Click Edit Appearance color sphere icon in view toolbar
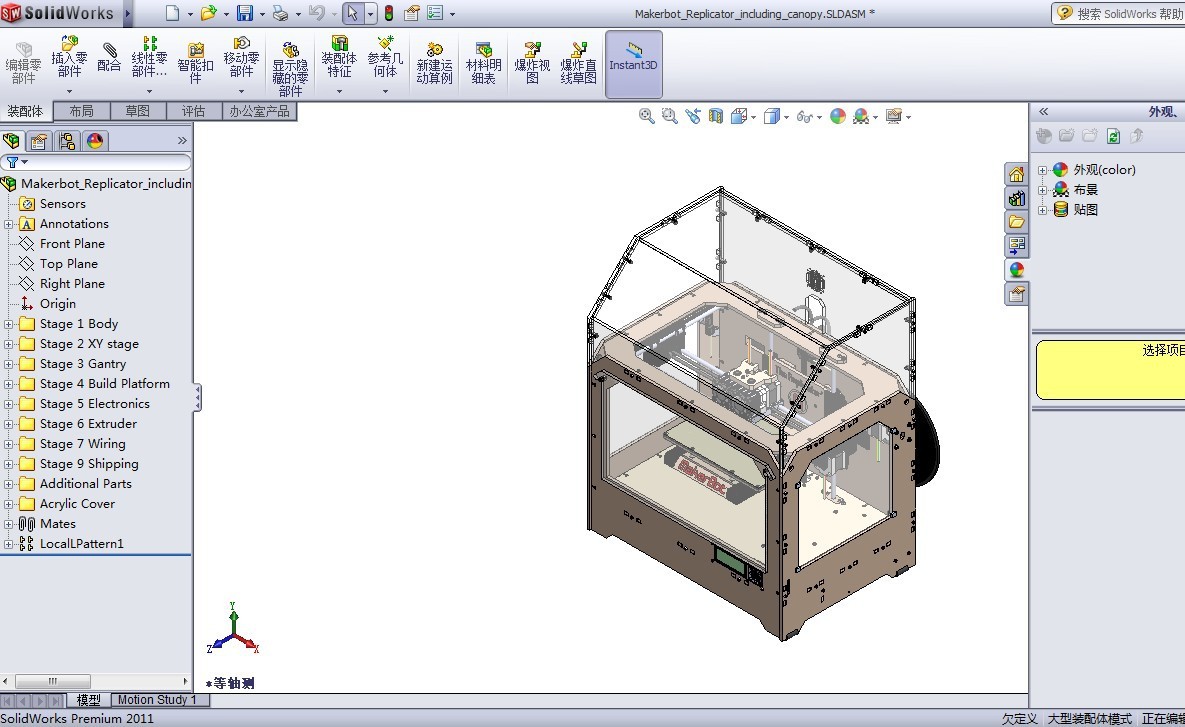Viewport: 1185px width, 727px height. coord(837,116)
